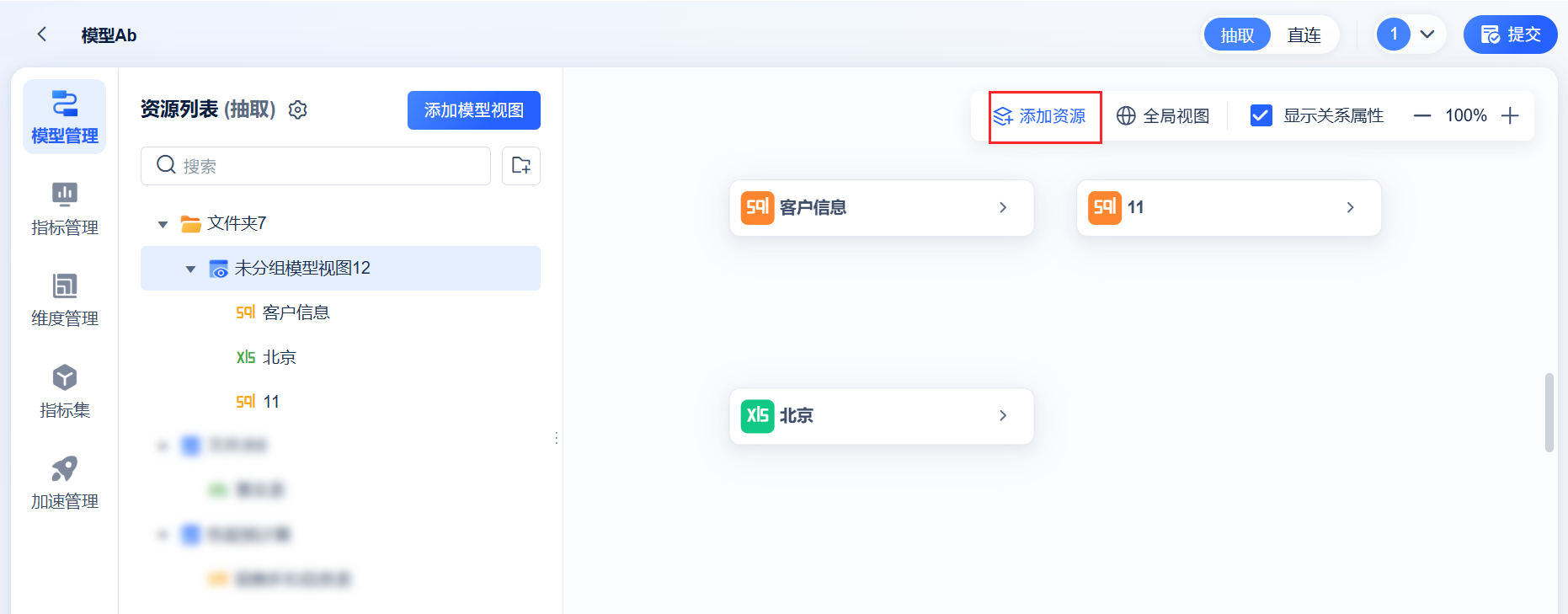
Task: Open the dropdown next to number 1
Action: (x=1427, y=35)
